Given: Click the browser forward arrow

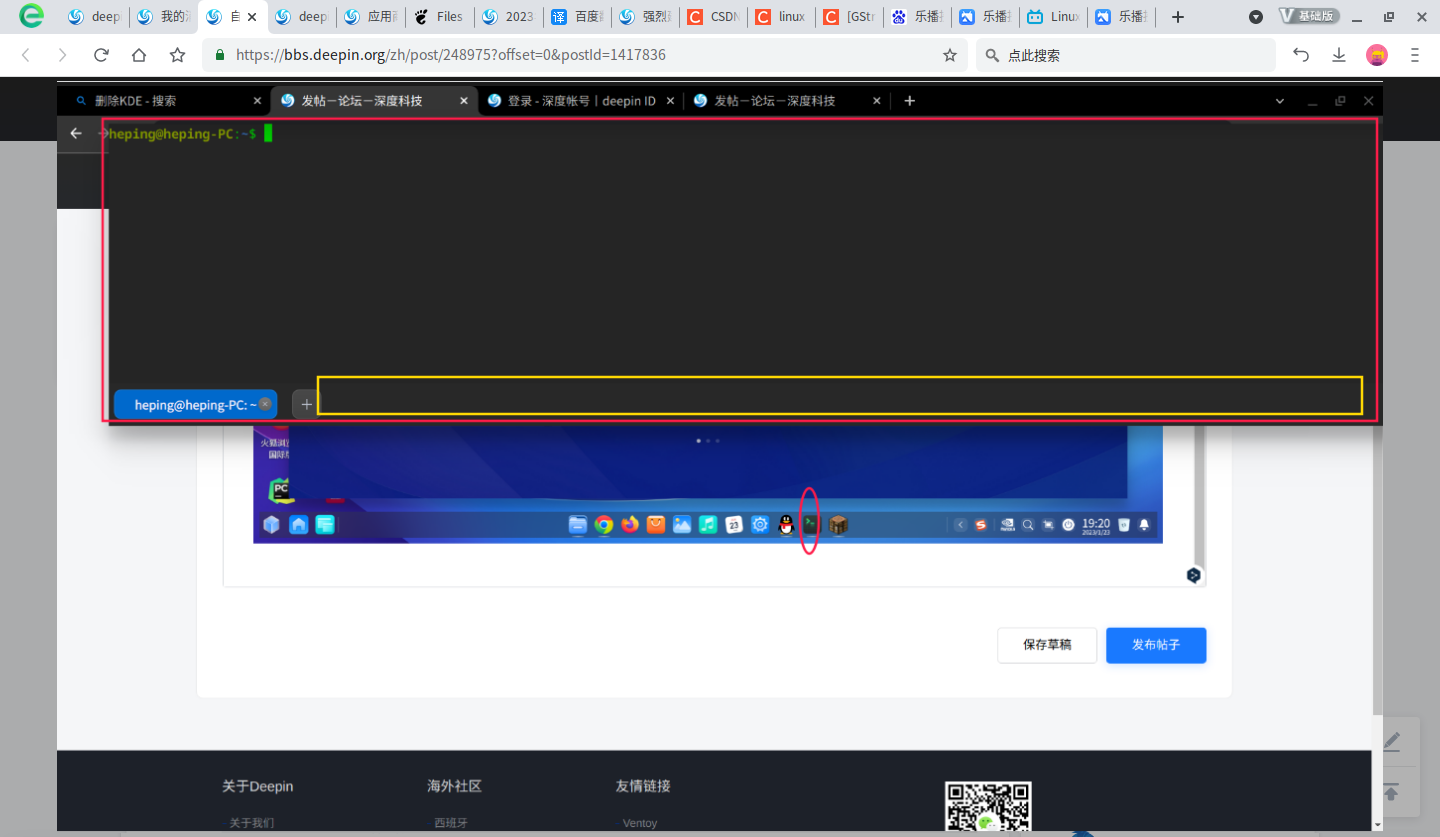Looking at the screenshot, I should (x=63, y=55).
